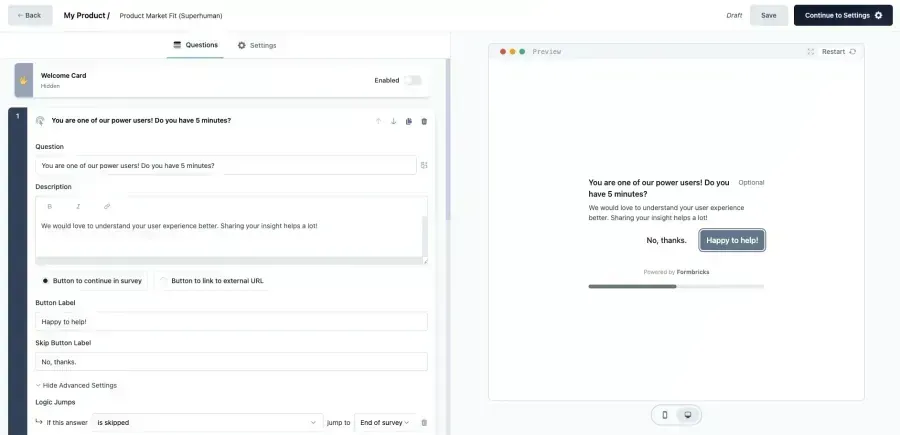Click the yellow dot in preview window

513,52
